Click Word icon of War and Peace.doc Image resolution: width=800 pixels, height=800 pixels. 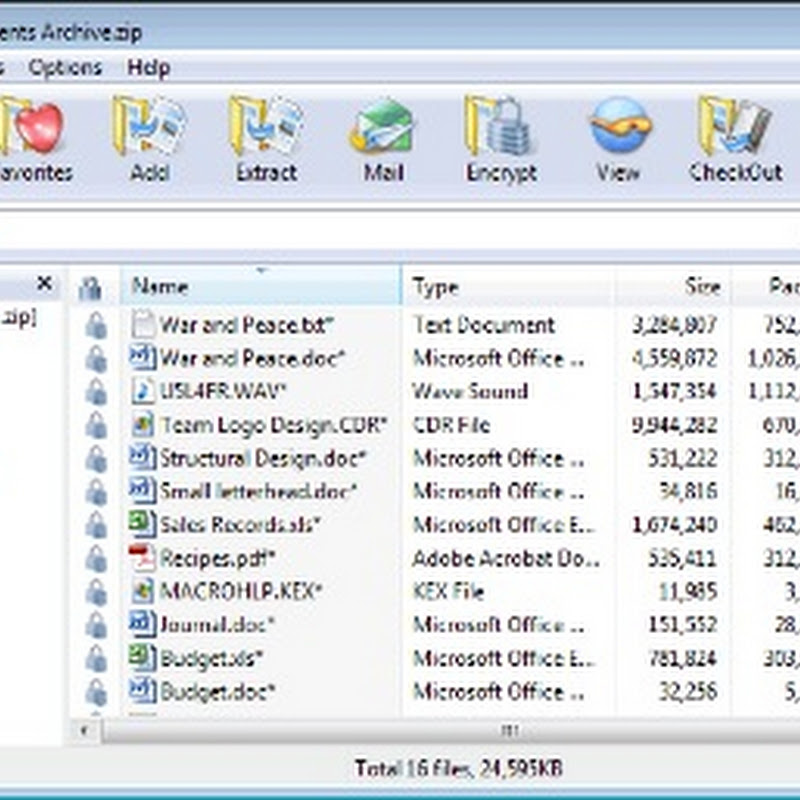point(142,357)
